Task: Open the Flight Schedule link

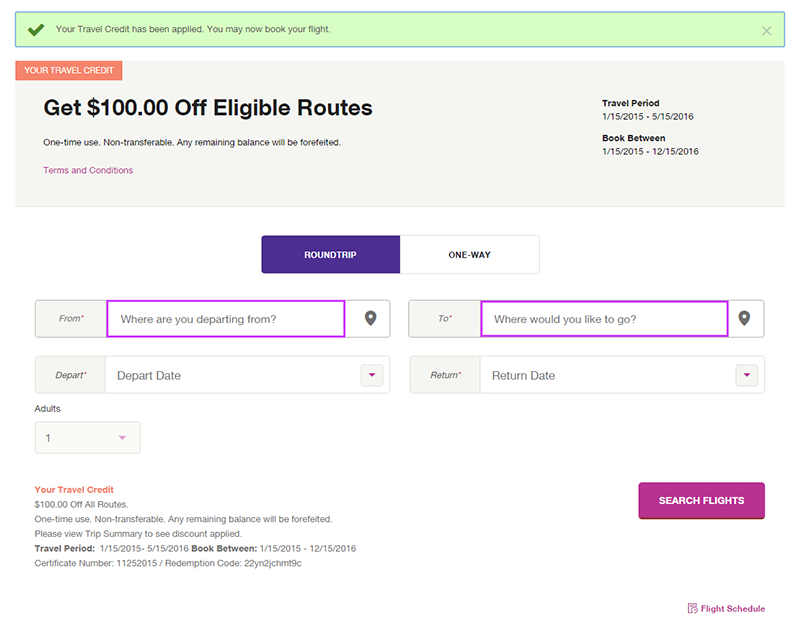Action: coord(733,609)
